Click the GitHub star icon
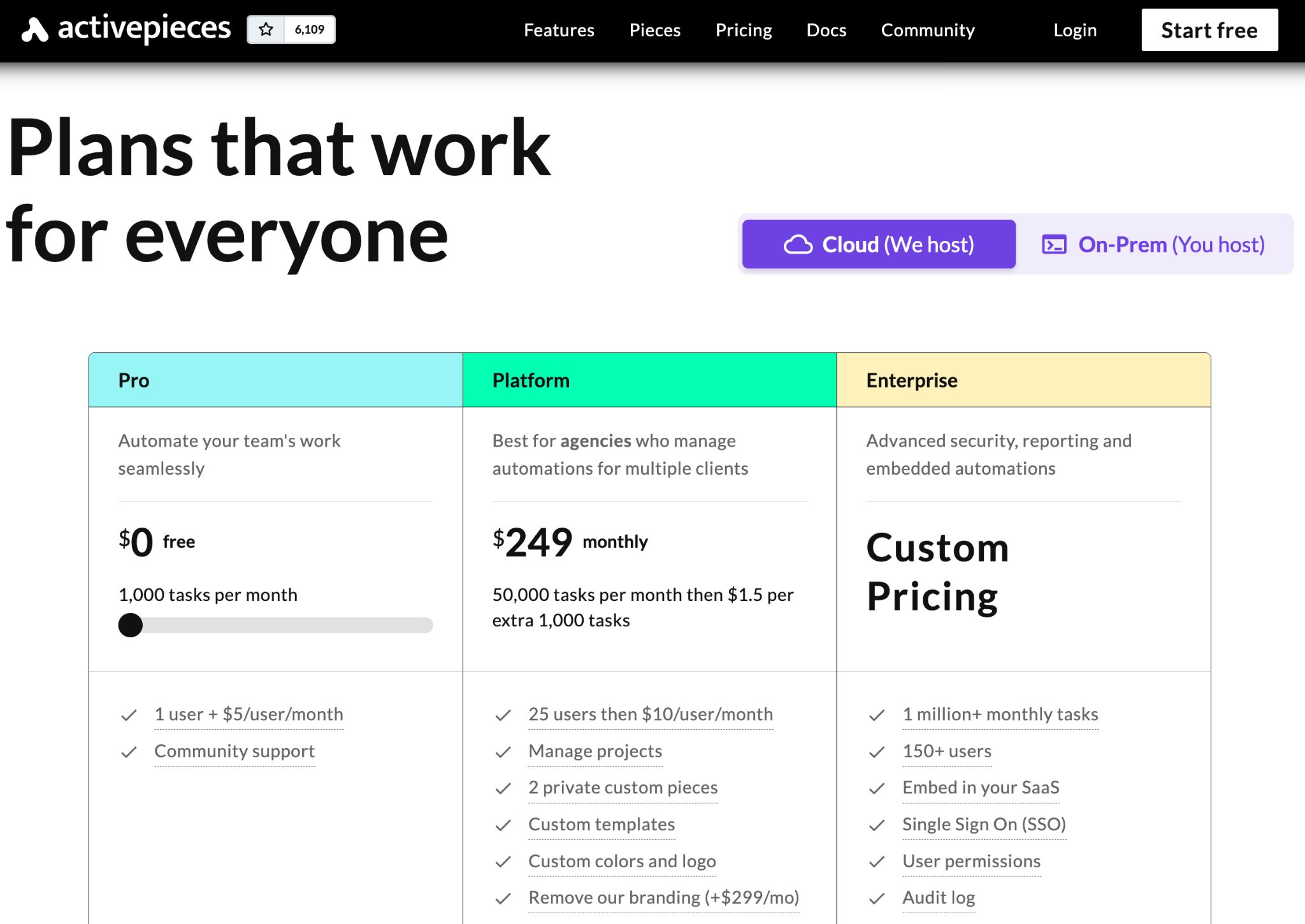 [x=266, y=29]
